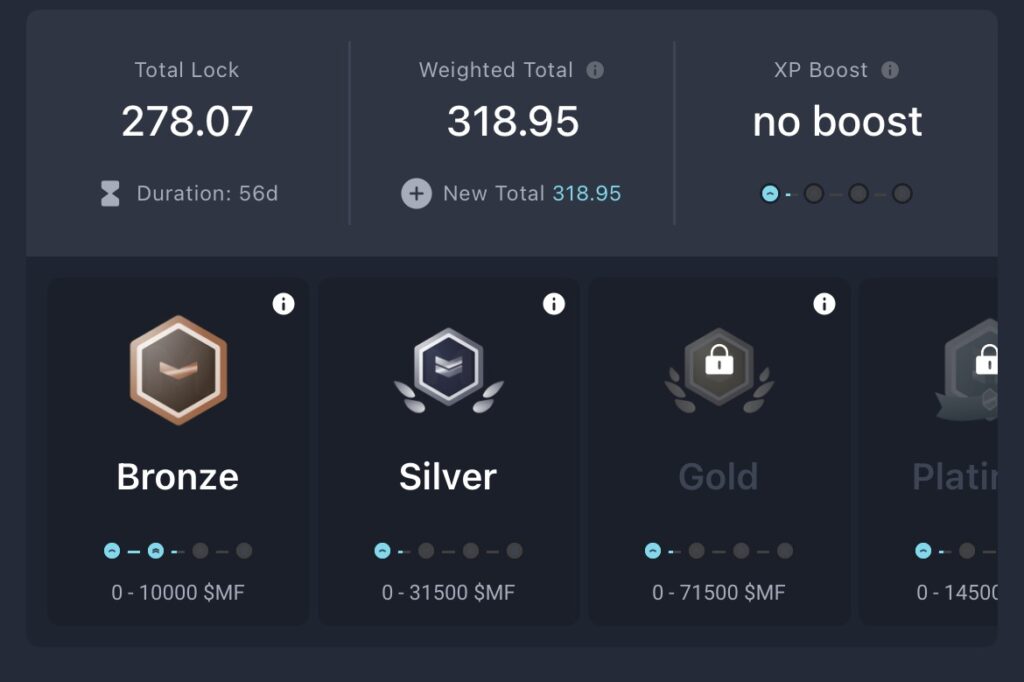
Task: Click the XP Boost info icon
Action: pyautogui.click(x=890, y=70)
